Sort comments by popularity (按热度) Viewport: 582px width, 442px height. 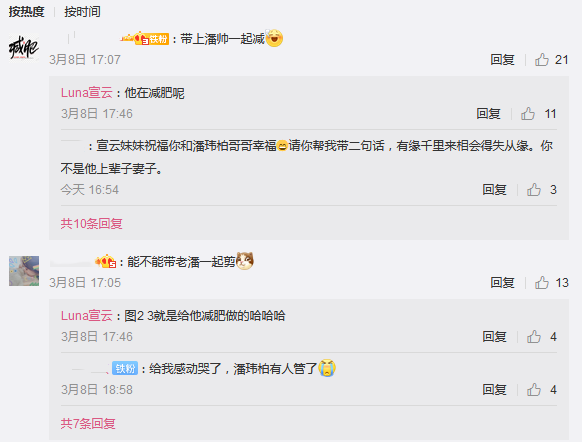[x=26, y=12]
